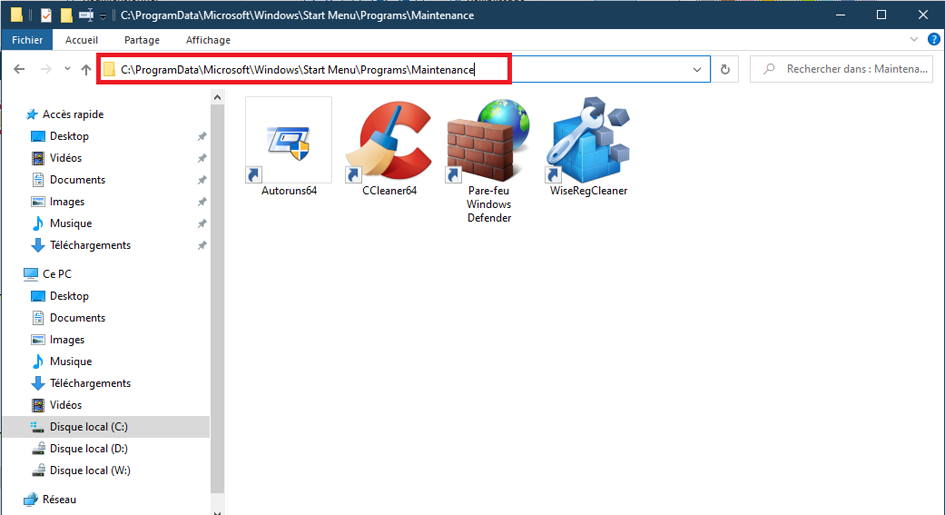Refresh the Maintenance folder view
Image resolution: width=945 pixels, height=515 pixels.
(x=725, y=69)
